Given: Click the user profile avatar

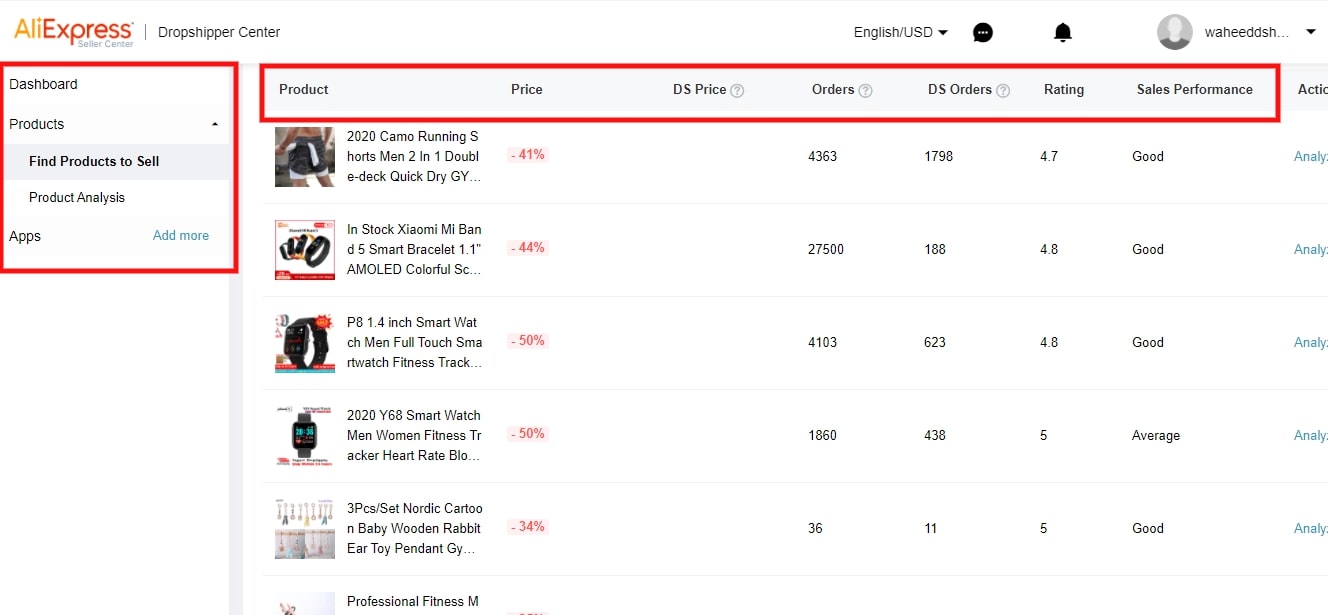Looking at the screenshot, I should pos(1174,32).
